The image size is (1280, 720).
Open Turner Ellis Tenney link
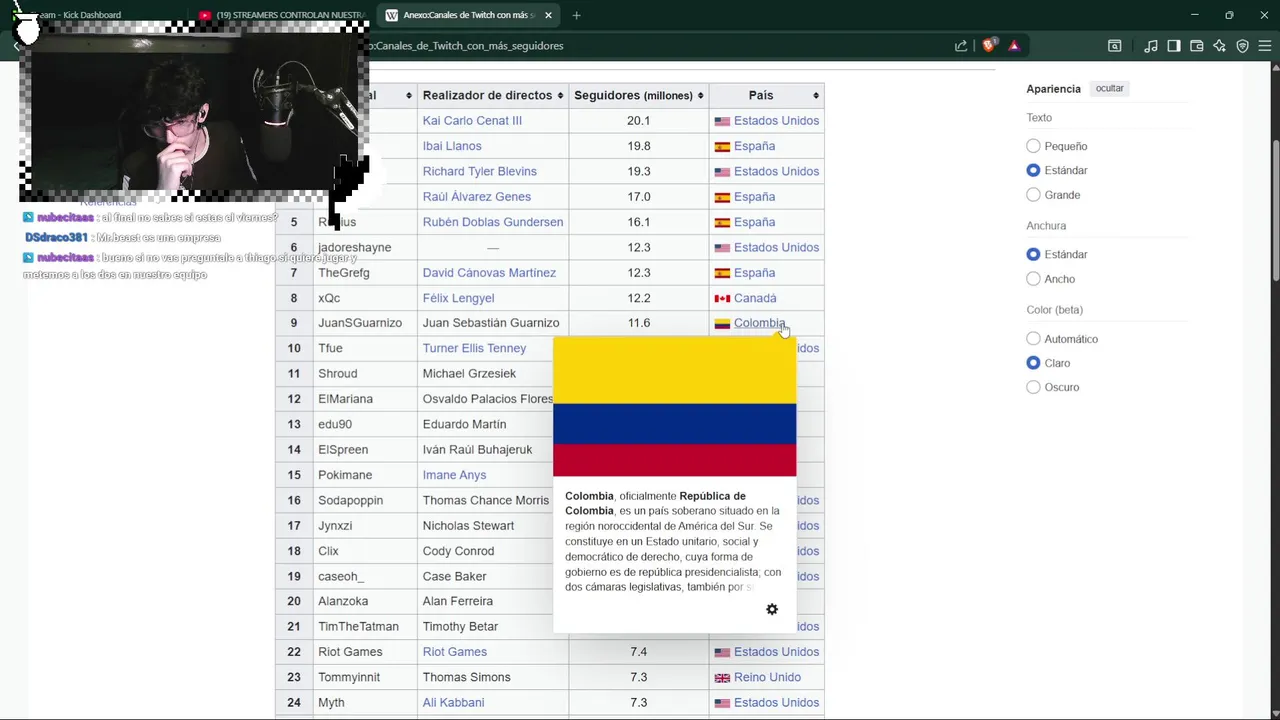pos(474,348)
